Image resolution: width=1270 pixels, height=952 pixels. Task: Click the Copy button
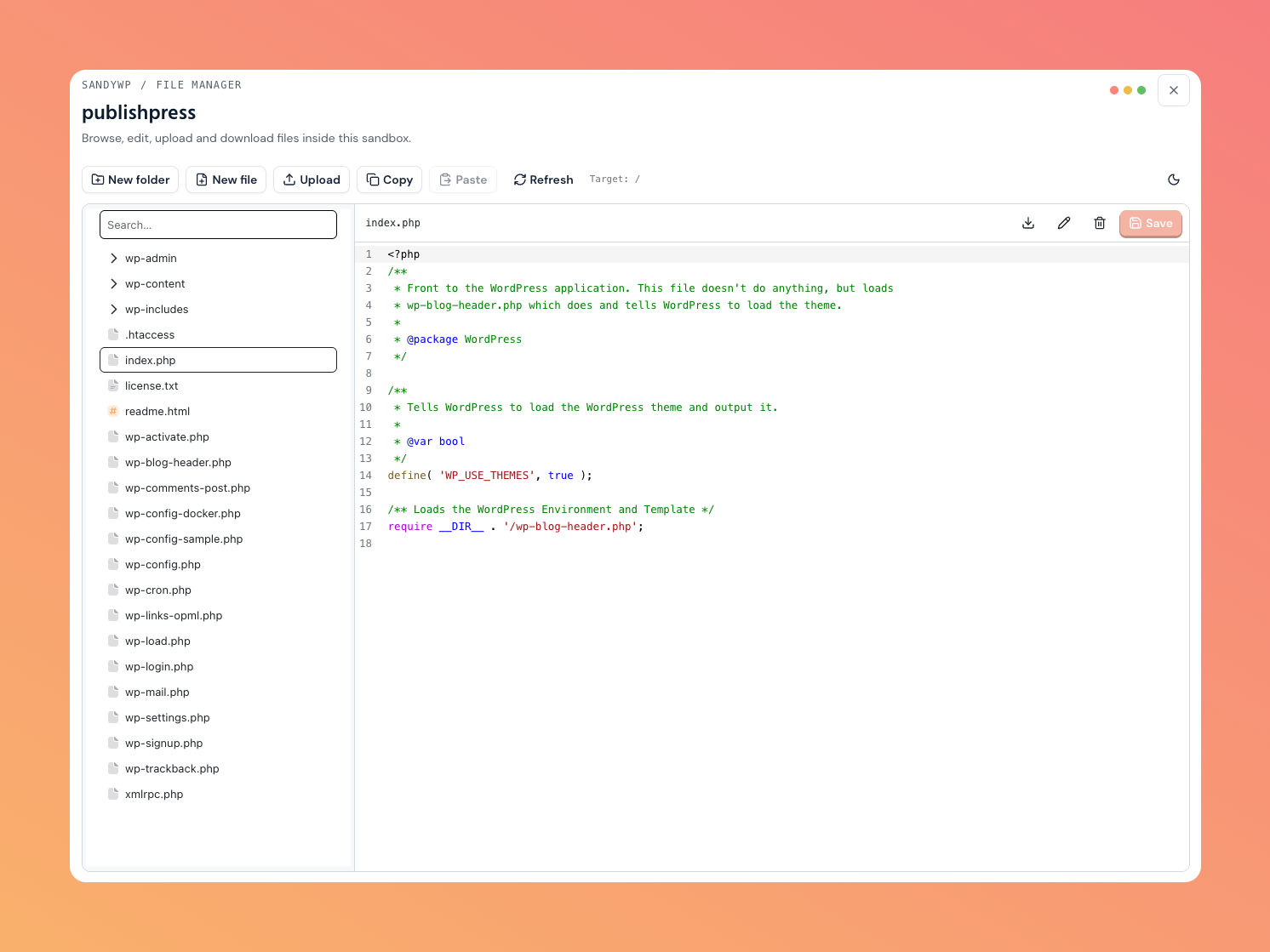click(x=389, y=180)
